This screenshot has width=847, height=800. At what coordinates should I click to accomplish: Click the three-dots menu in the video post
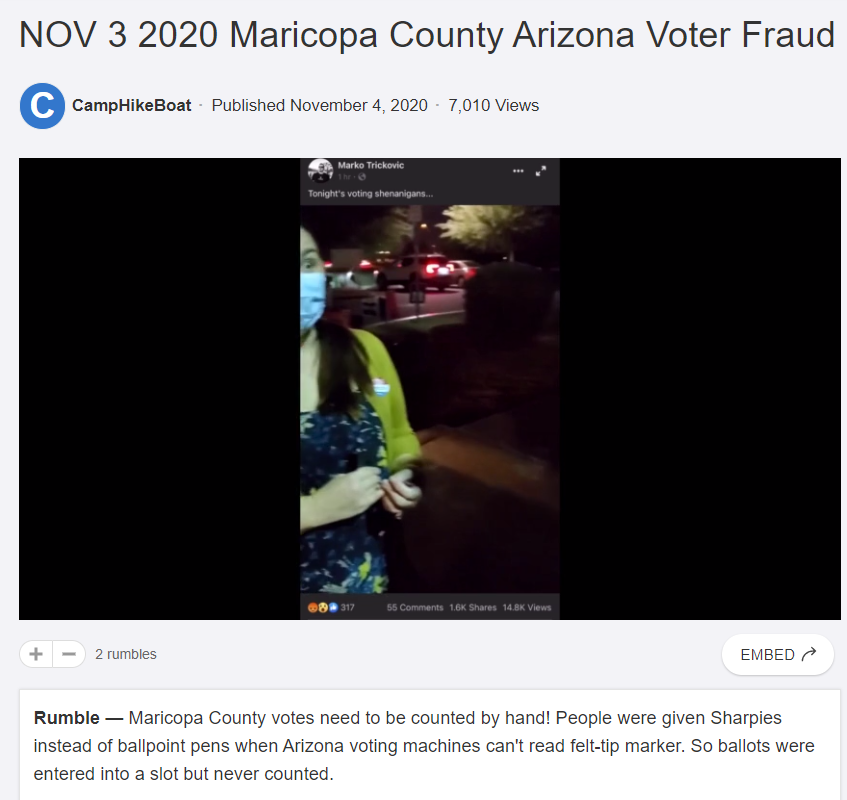point(518,171)
